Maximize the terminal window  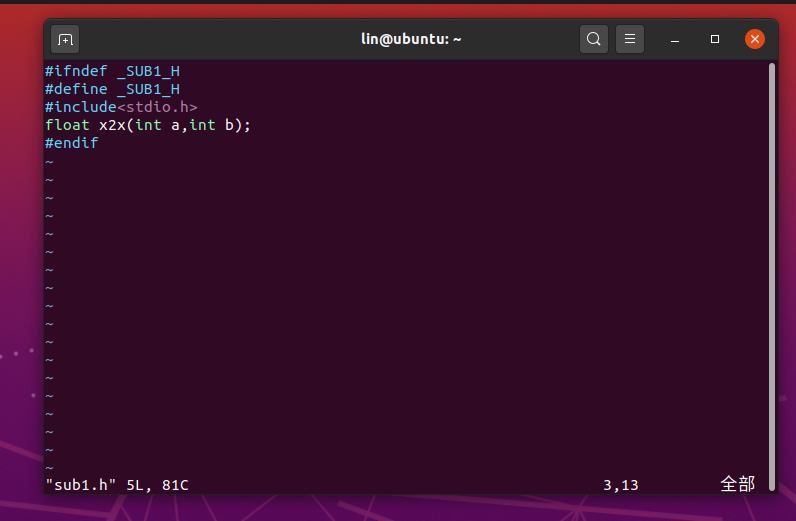coord(715,39)
